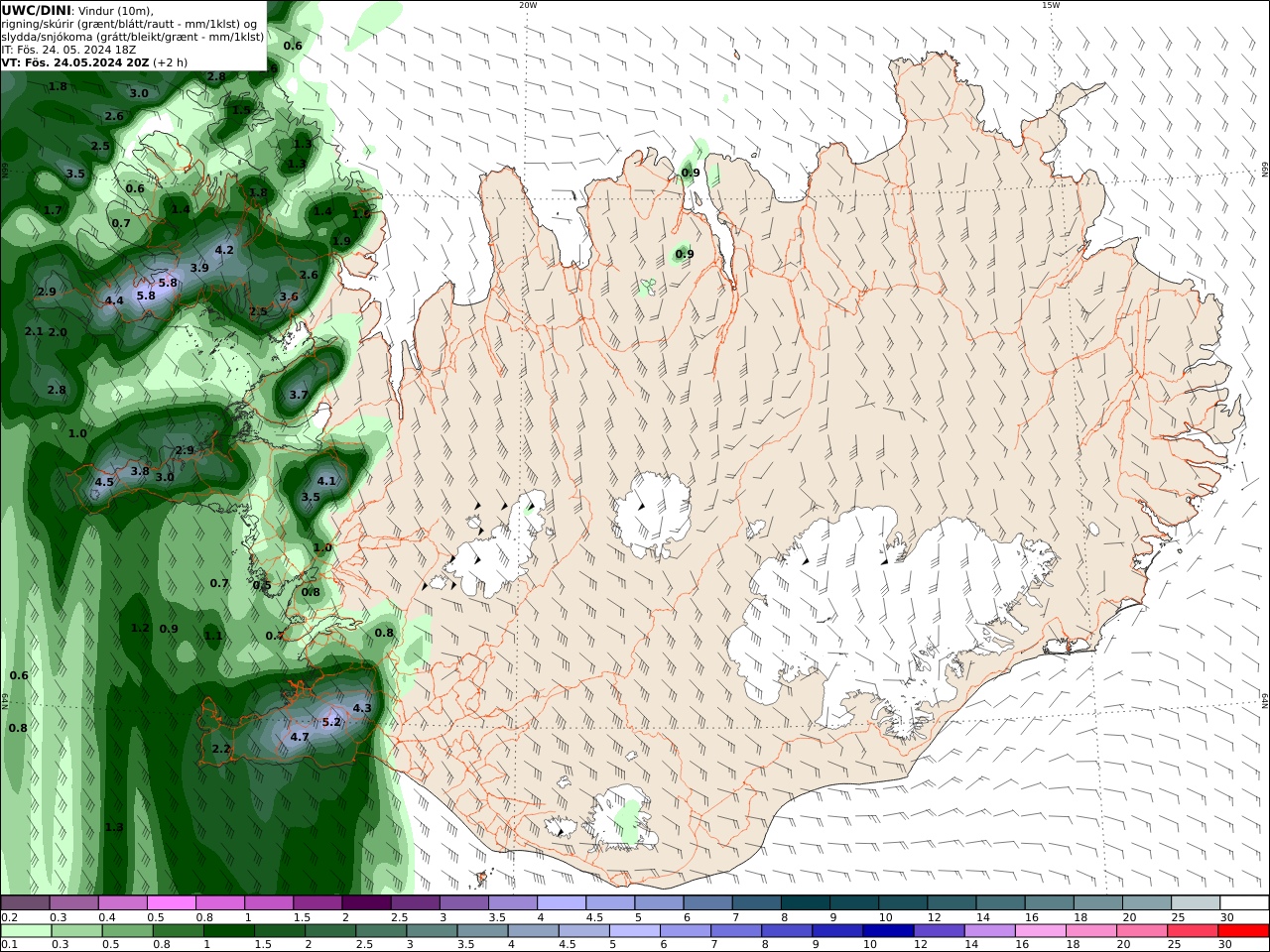Click the '(+2 h)' forecast offset text
Image resolution: width=1270 pixels, height=952 pixels.
coord(170,61)
